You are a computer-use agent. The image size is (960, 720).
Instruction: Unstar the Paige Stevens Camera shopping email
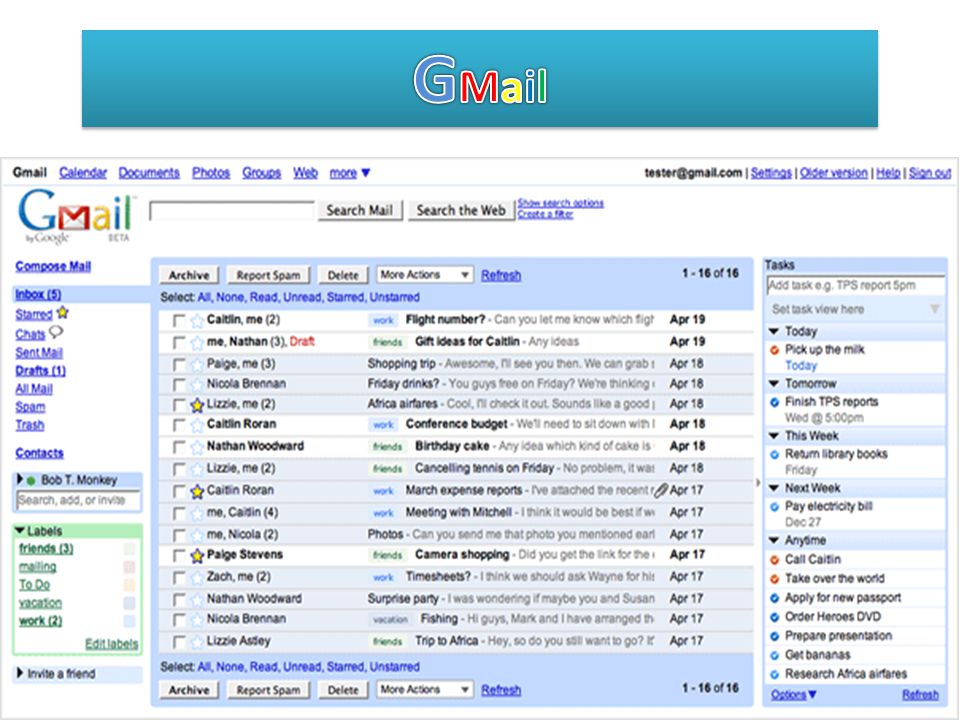tap(197, 555)
